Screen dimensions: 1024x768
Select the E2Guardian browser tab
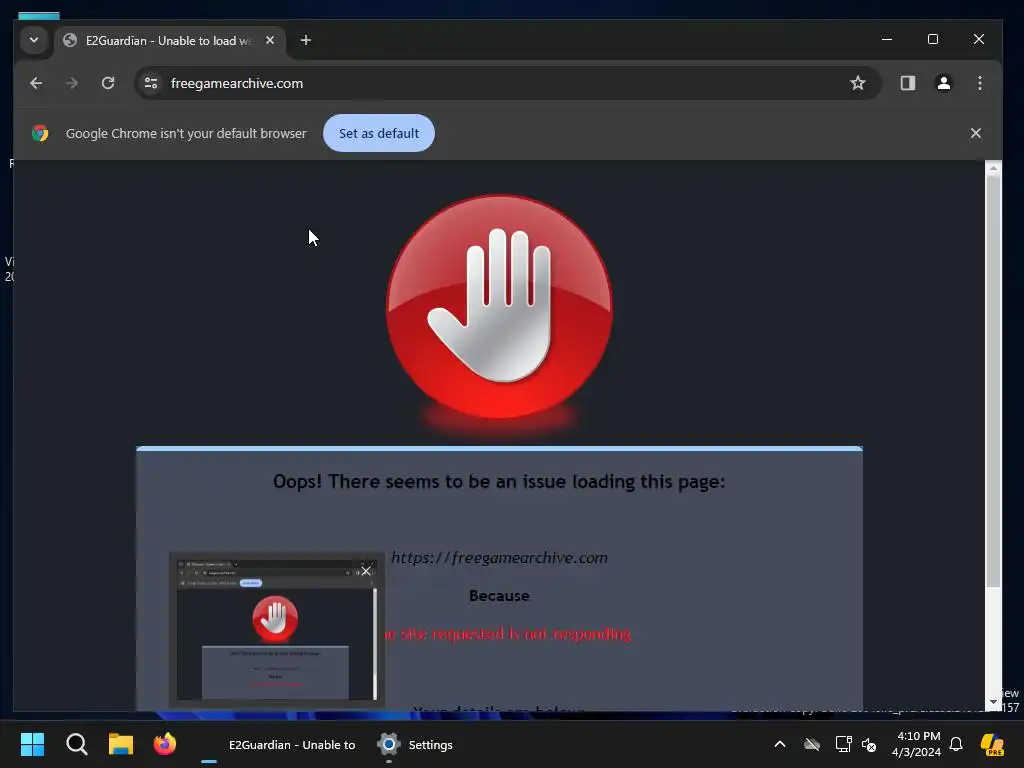coord(170,40)
